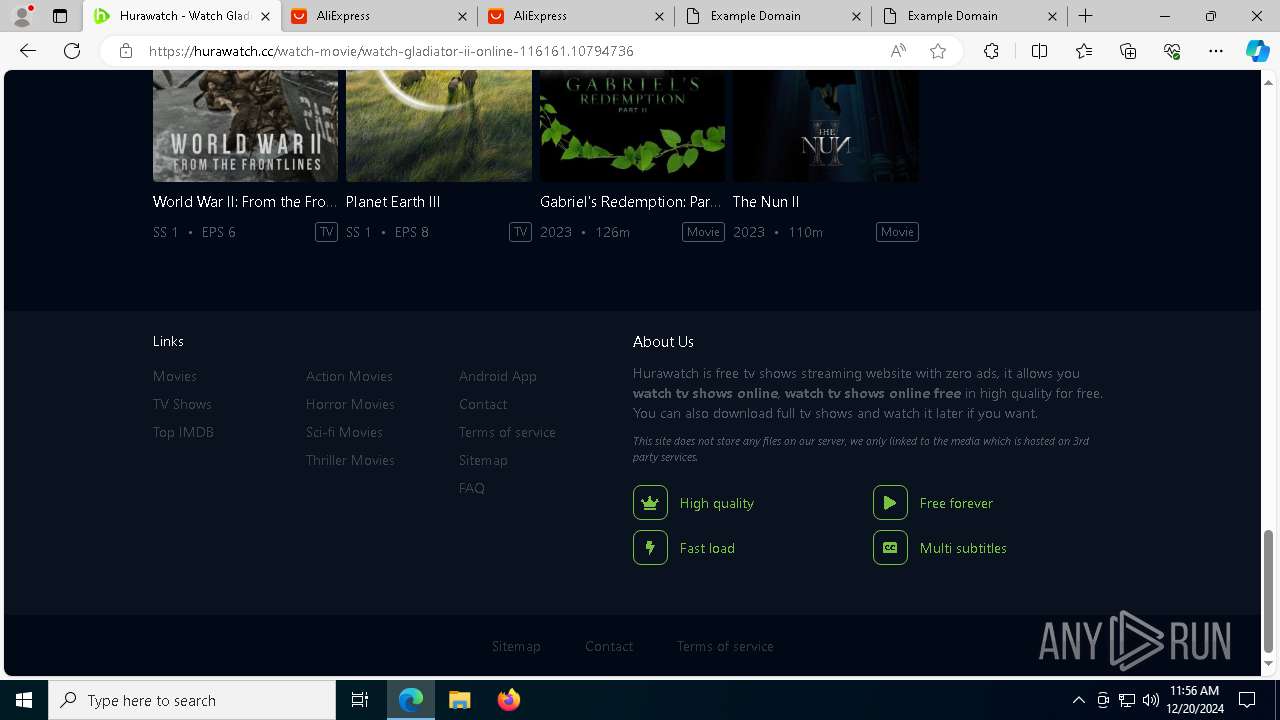Image resolution: width=1280 pixels, height=720 pixels.
Task: Add page to favorites star icon
Action: coord(938,51)
